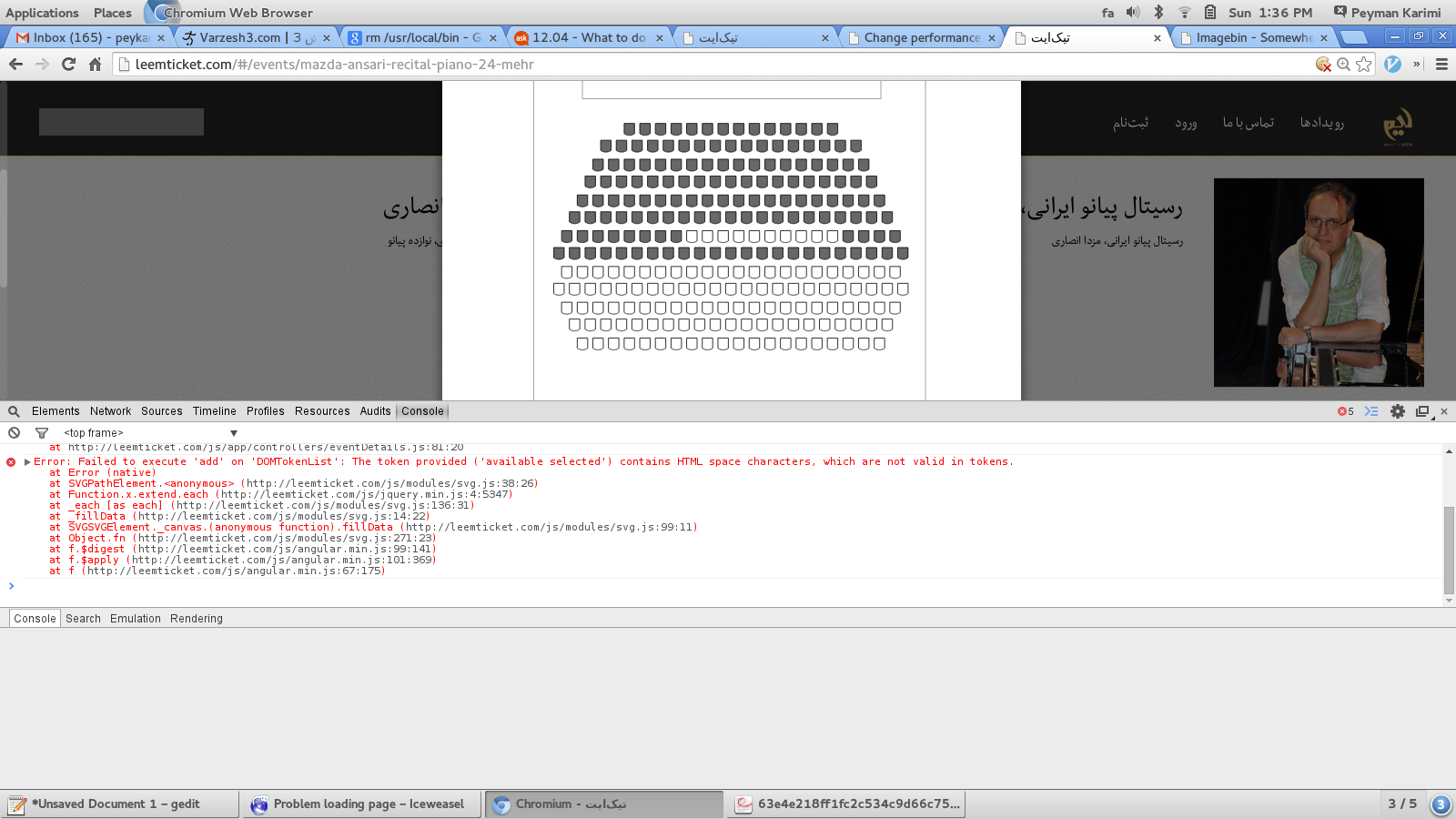Show hidden extensions with the chevron overflow
This screenshot has width=1456, height=819.
1417,65
